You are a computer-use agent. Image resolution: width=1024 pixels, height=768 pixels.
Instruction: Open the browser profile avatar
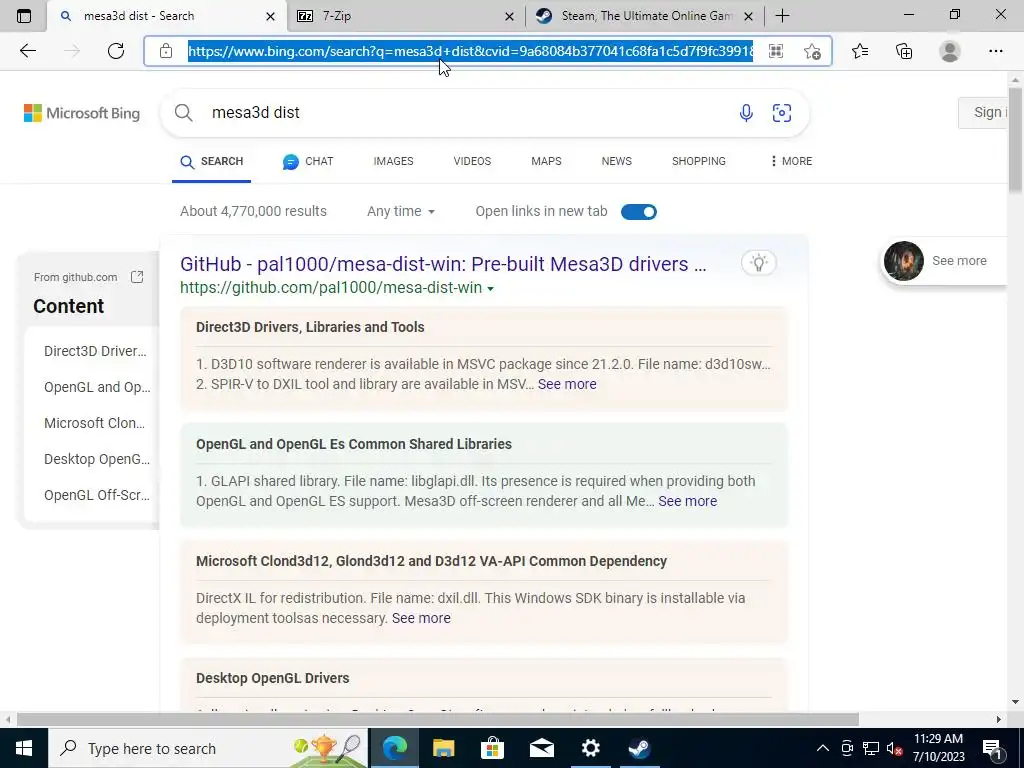(950, 51)
